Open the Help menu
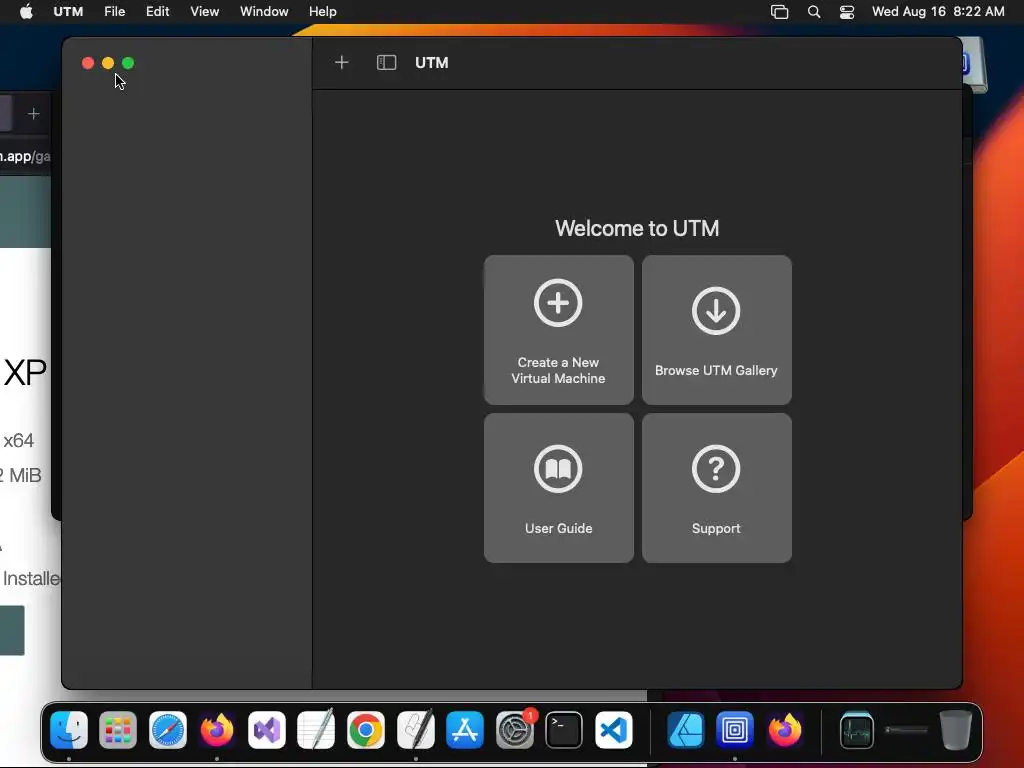Viewport: 1024px width, 768px height. [323, 12]
